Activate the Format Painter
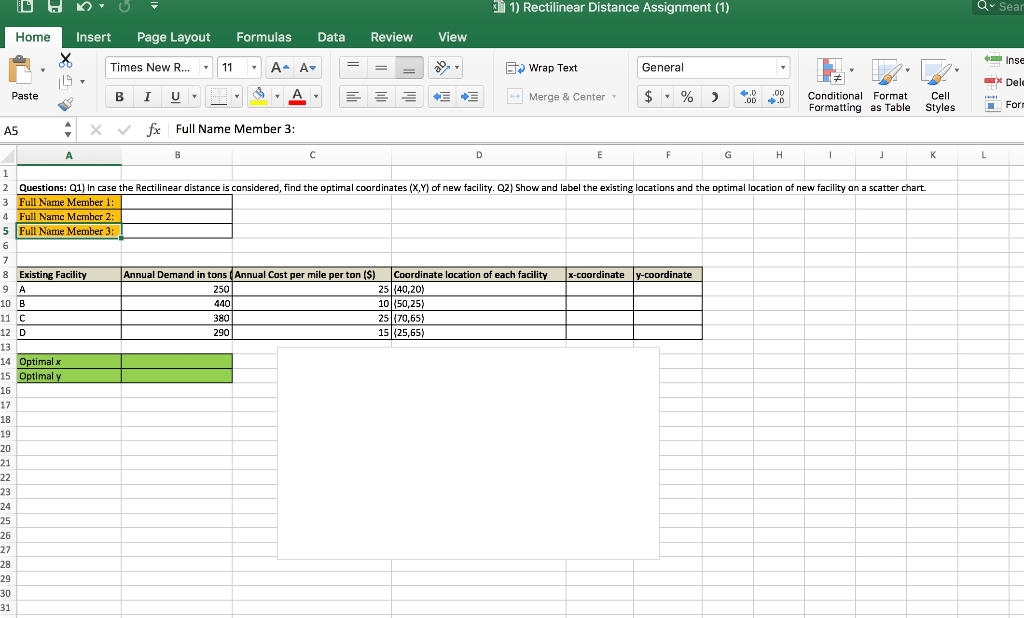The image size is (1024, 618). (66, 103)
